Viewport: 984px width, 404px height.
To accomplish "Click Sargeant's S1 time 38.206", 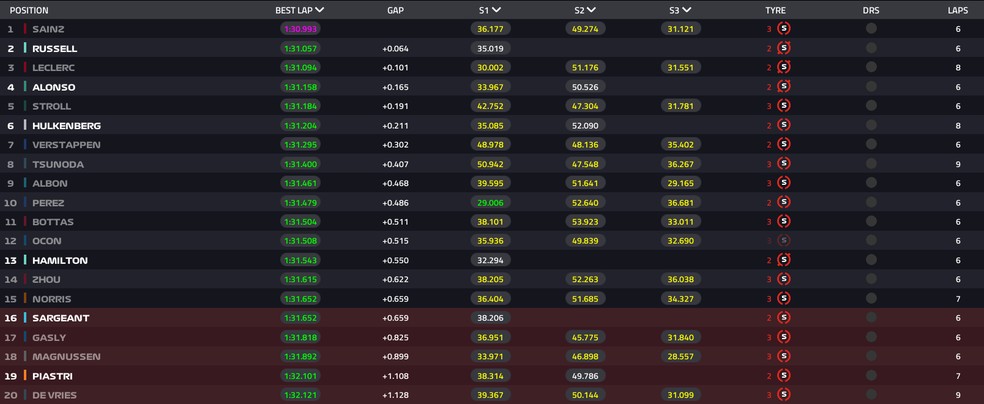I will point(490,317).
